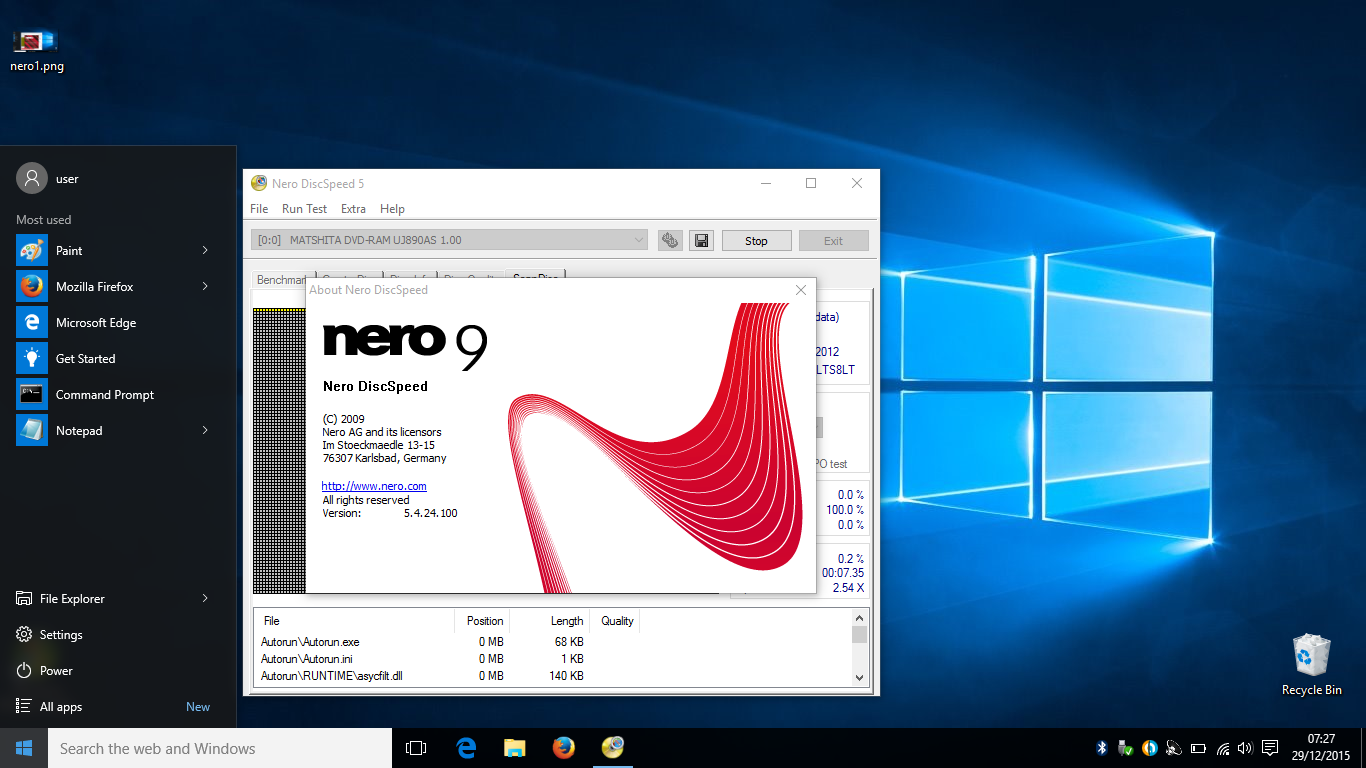Expand the MATSHITA DVD-RAM drive dropdown

640,240
